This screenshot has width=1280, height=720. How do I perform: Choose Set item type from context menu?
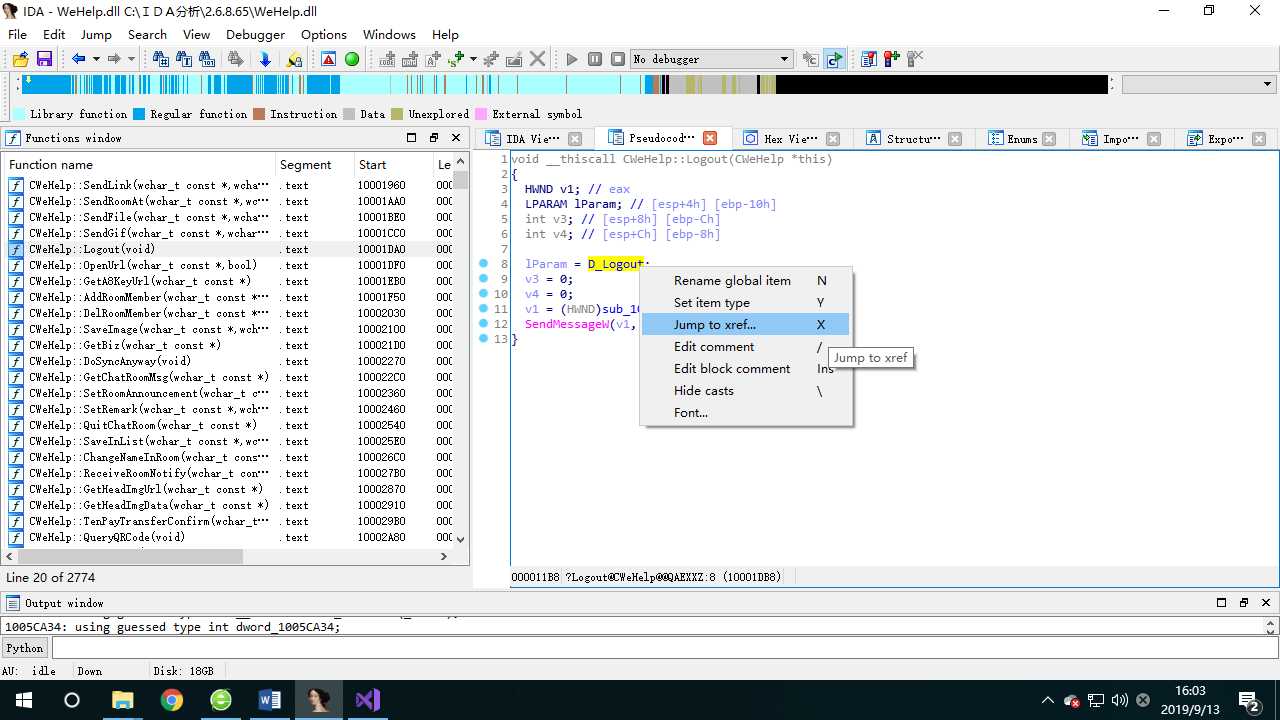(746, 303)
